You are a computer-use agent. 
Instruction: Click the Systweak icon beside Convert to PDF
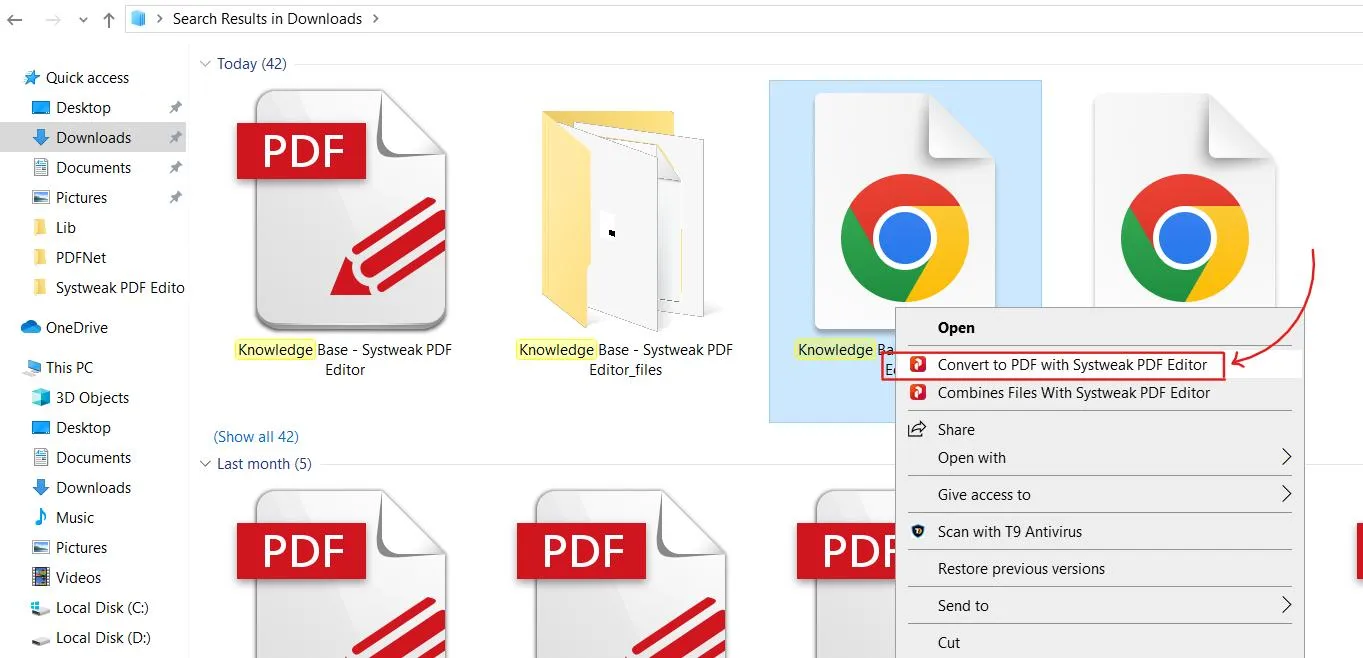917,365
